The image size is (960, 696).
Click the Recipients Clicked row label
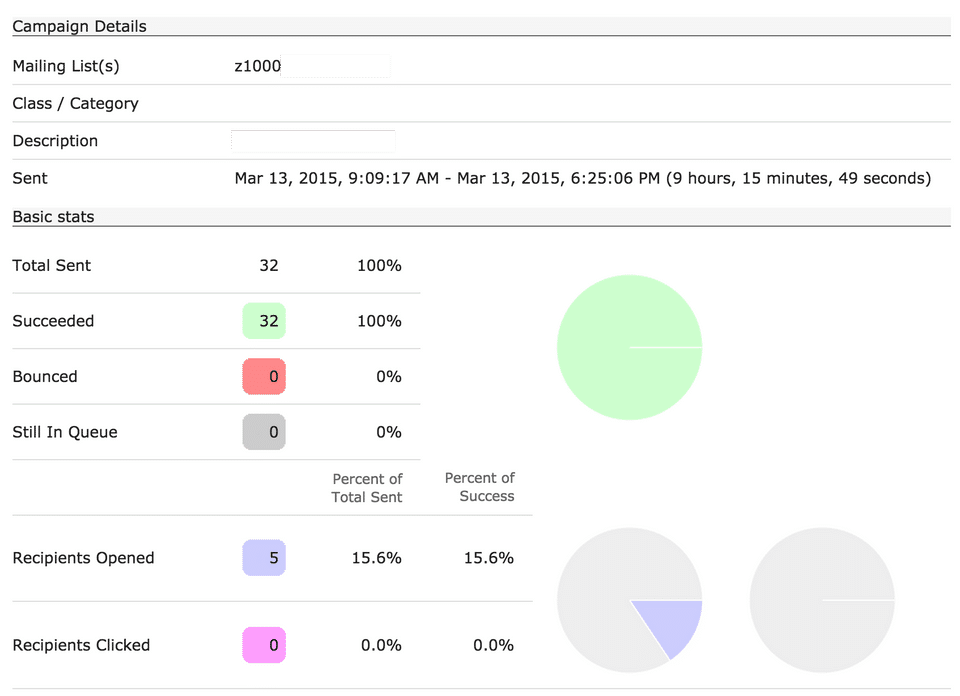point(81,645)
